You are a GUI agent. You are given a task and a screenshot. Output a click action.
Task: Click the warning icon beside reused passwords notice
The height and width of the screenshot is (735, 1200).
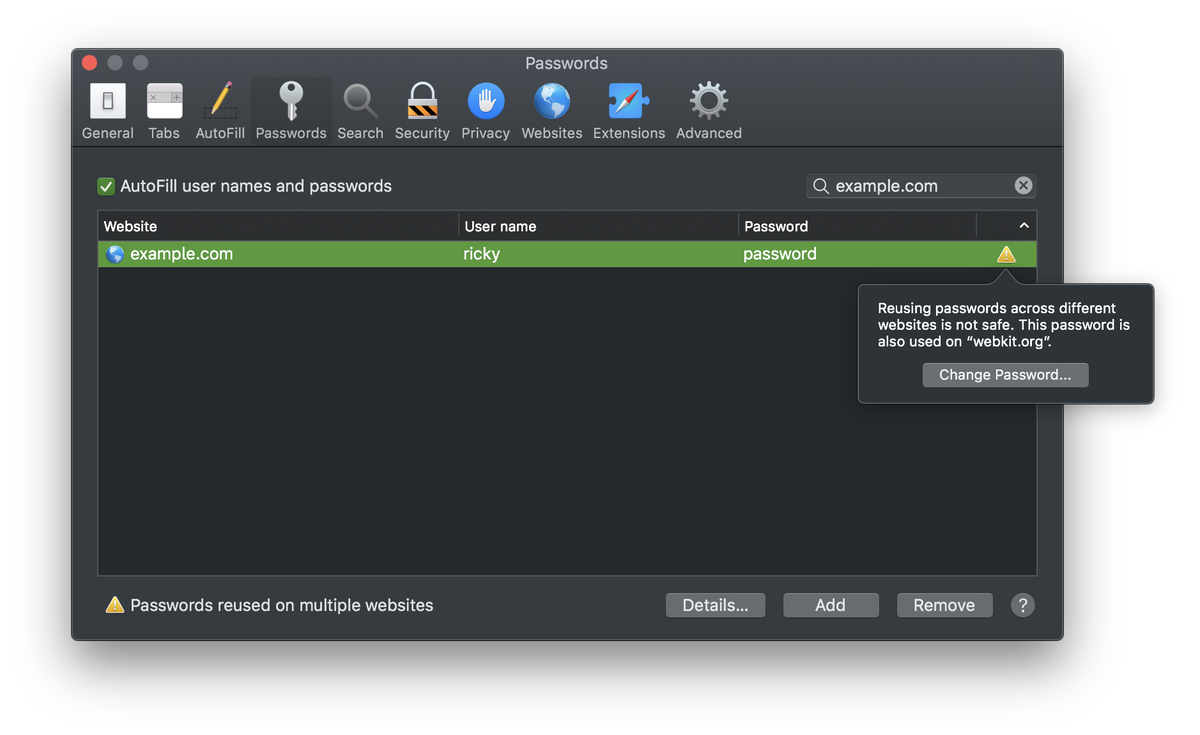click(115, 605)
